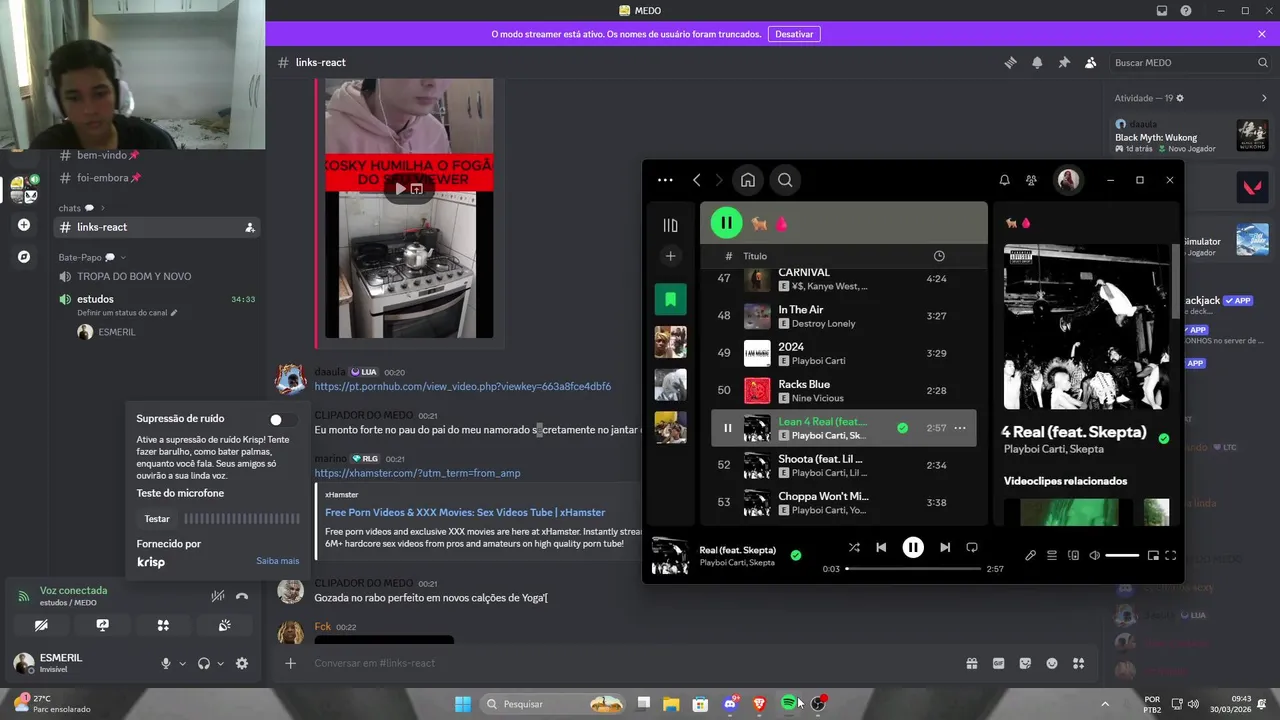Click the green playlist pause button
This screenshot has height=720, width=1280.
coord(726,223)
